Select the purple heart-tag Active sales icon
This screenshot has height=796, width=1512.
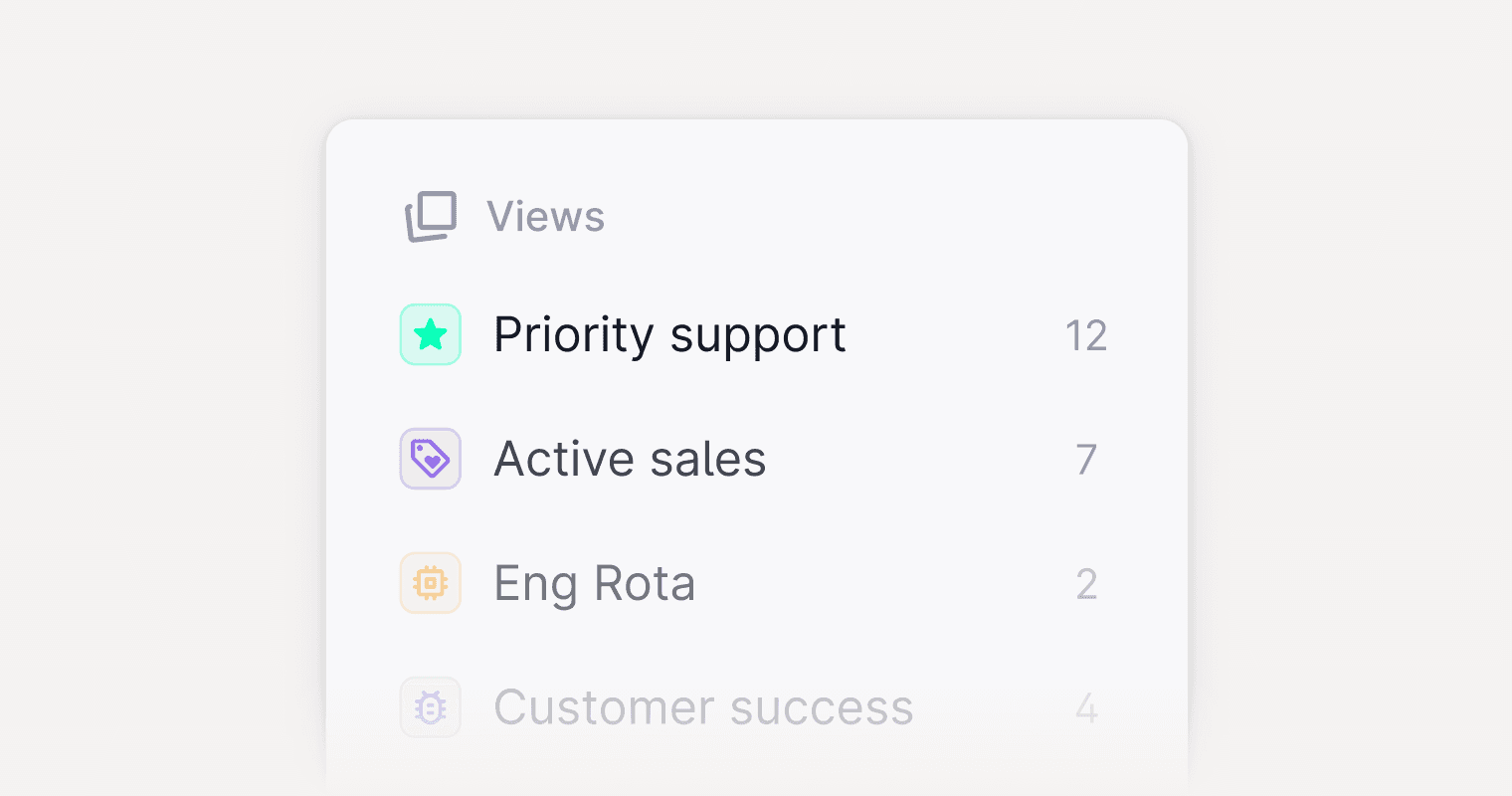(430, 458)
